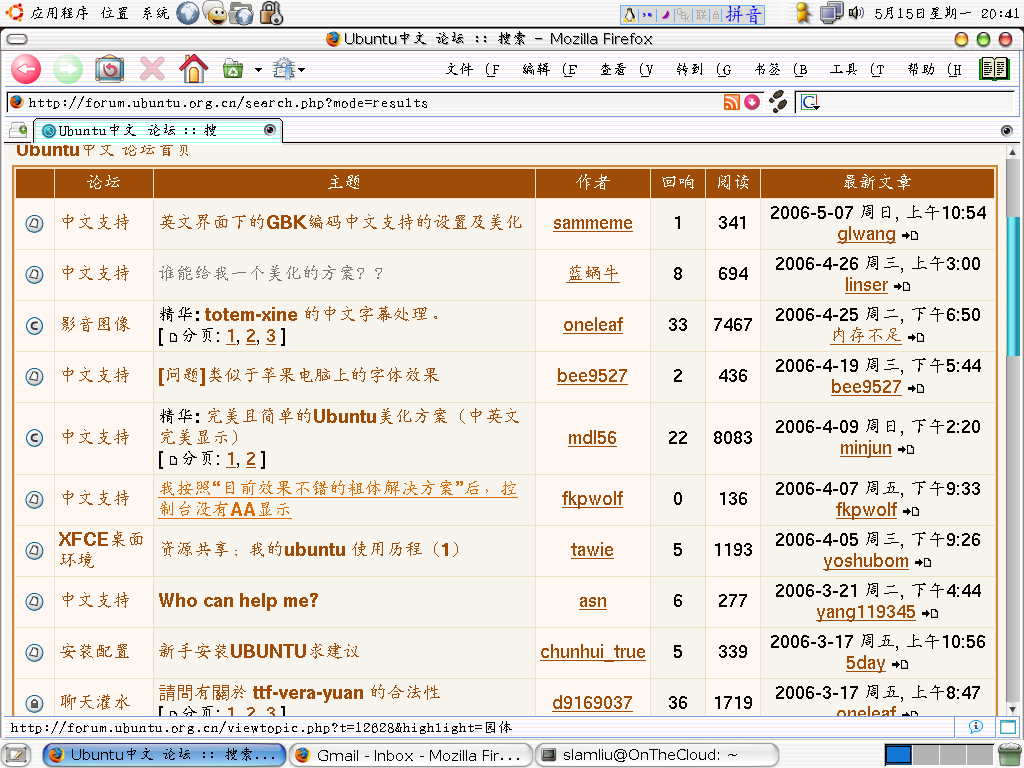This screenshot has height=768, width=1024.
Task: Click the orange RSS feed icon
Action: (731, 103)
